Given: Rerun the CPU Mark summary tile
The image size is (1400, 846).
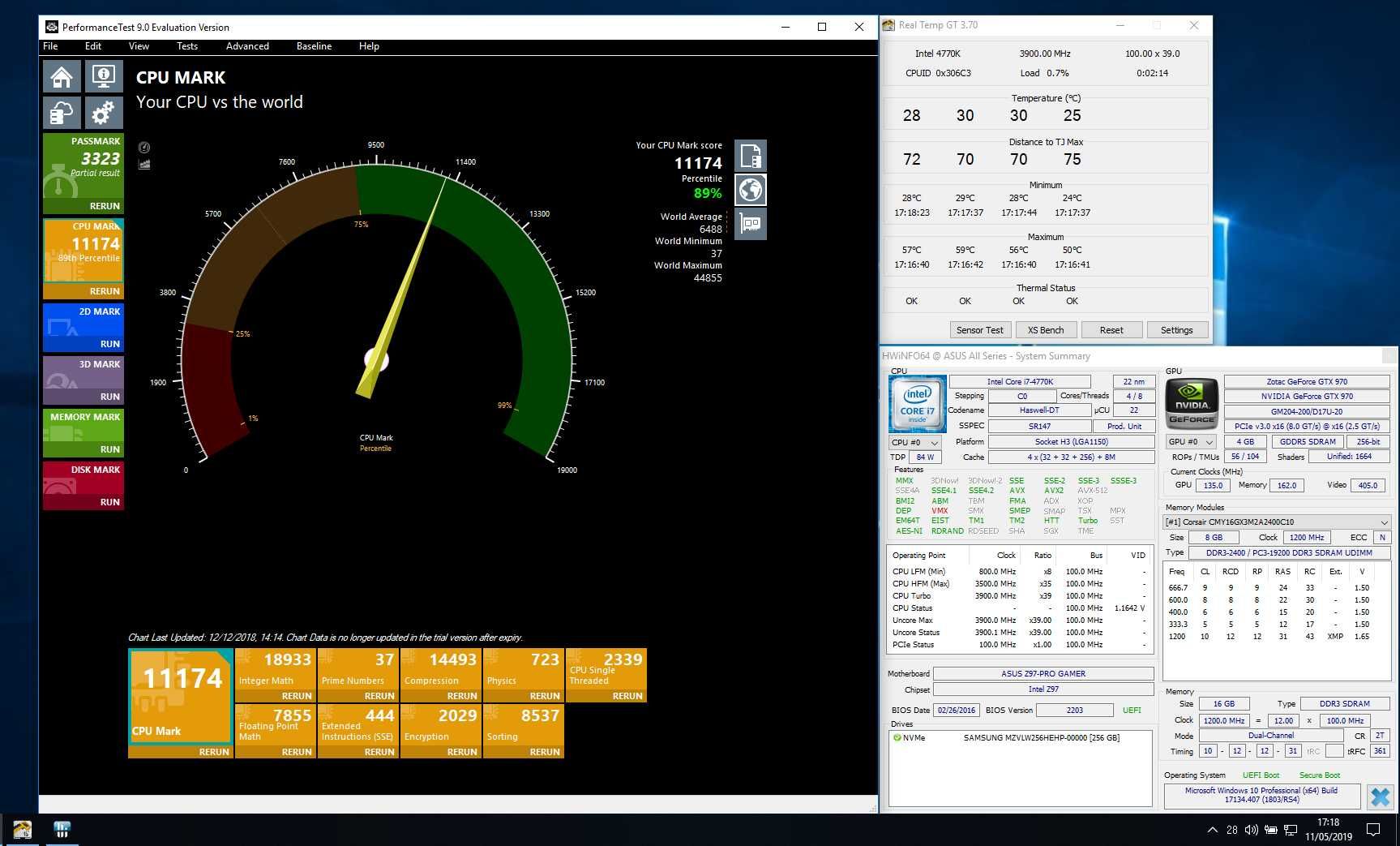Looking at the screenshot, I should point(214,752).
